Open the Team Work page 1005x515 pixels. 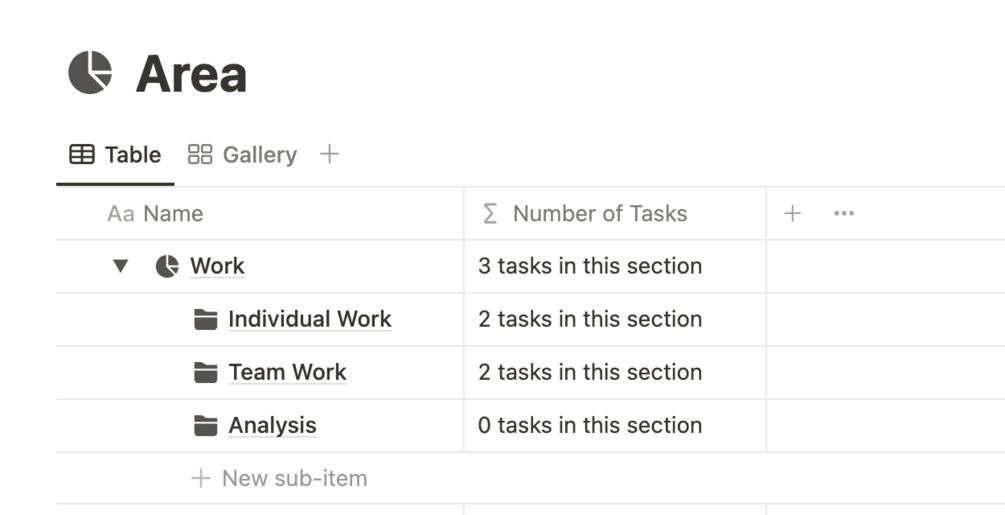pyautogui.click(x=287, y=372)
